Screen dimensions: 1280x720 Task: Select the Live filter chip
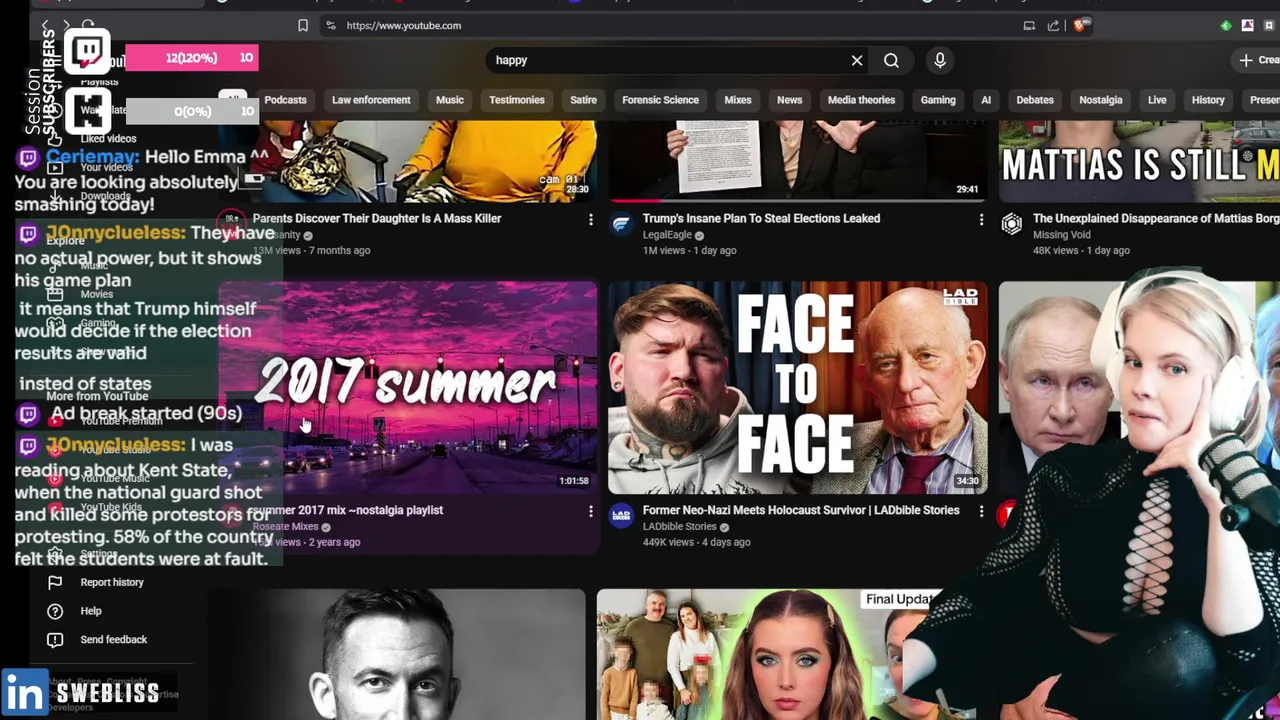pyautogui.click(x=1157, y=100)
